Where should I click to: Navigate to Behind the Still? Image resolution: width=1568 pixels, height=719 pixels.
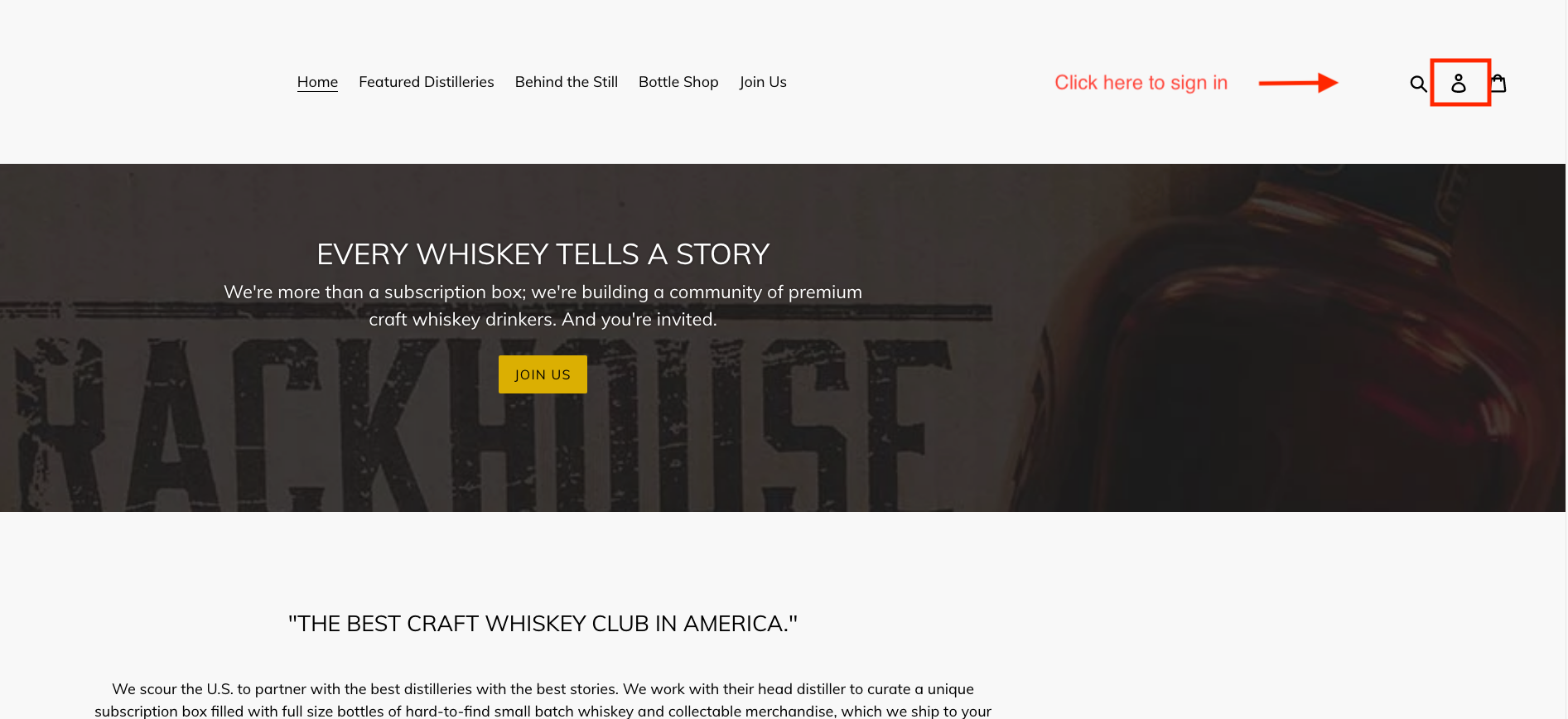(x=567, y=82)
